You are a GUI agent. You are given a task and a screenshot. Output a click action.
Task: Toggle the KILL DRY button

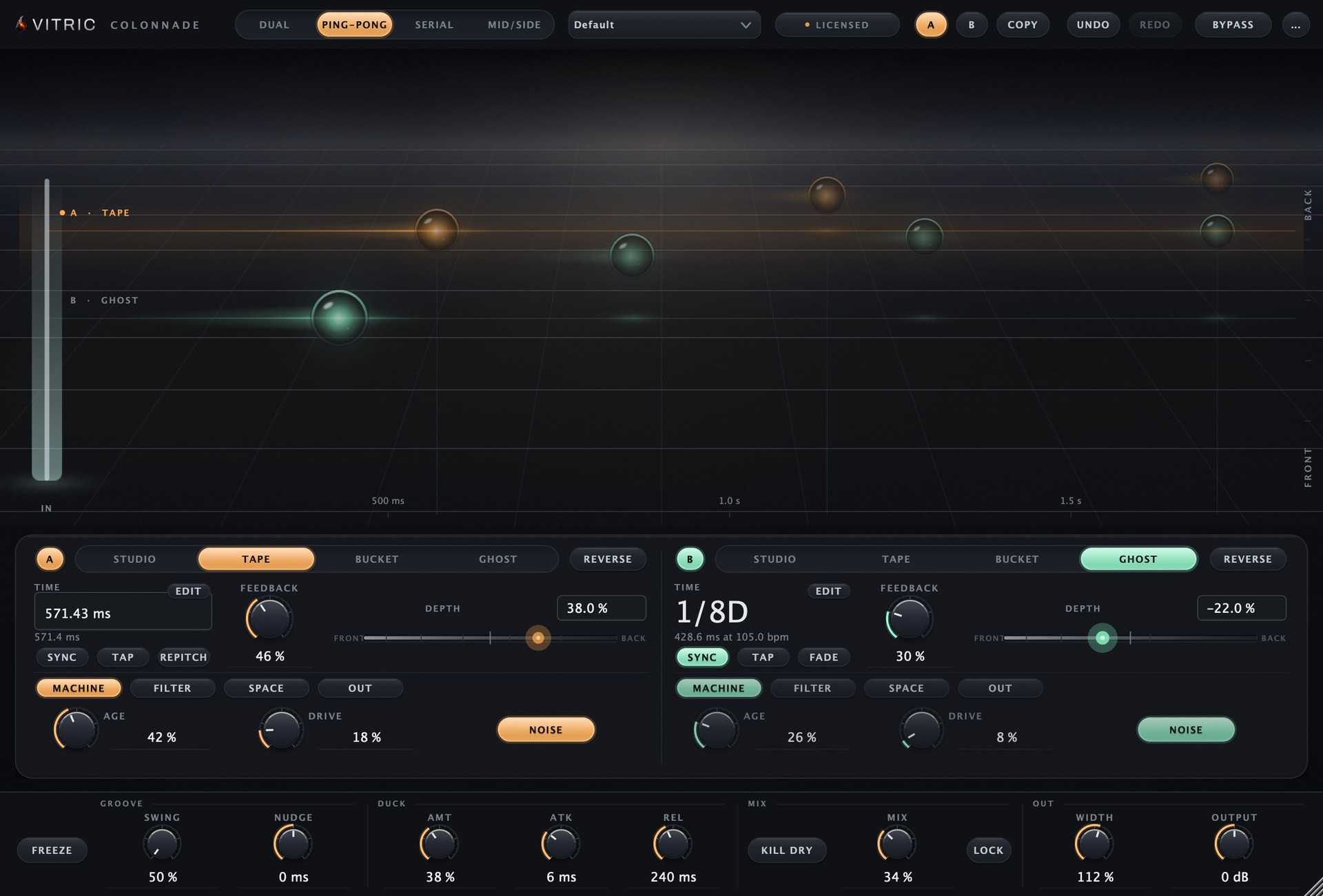pyautogui.click(x=787, y=850)
